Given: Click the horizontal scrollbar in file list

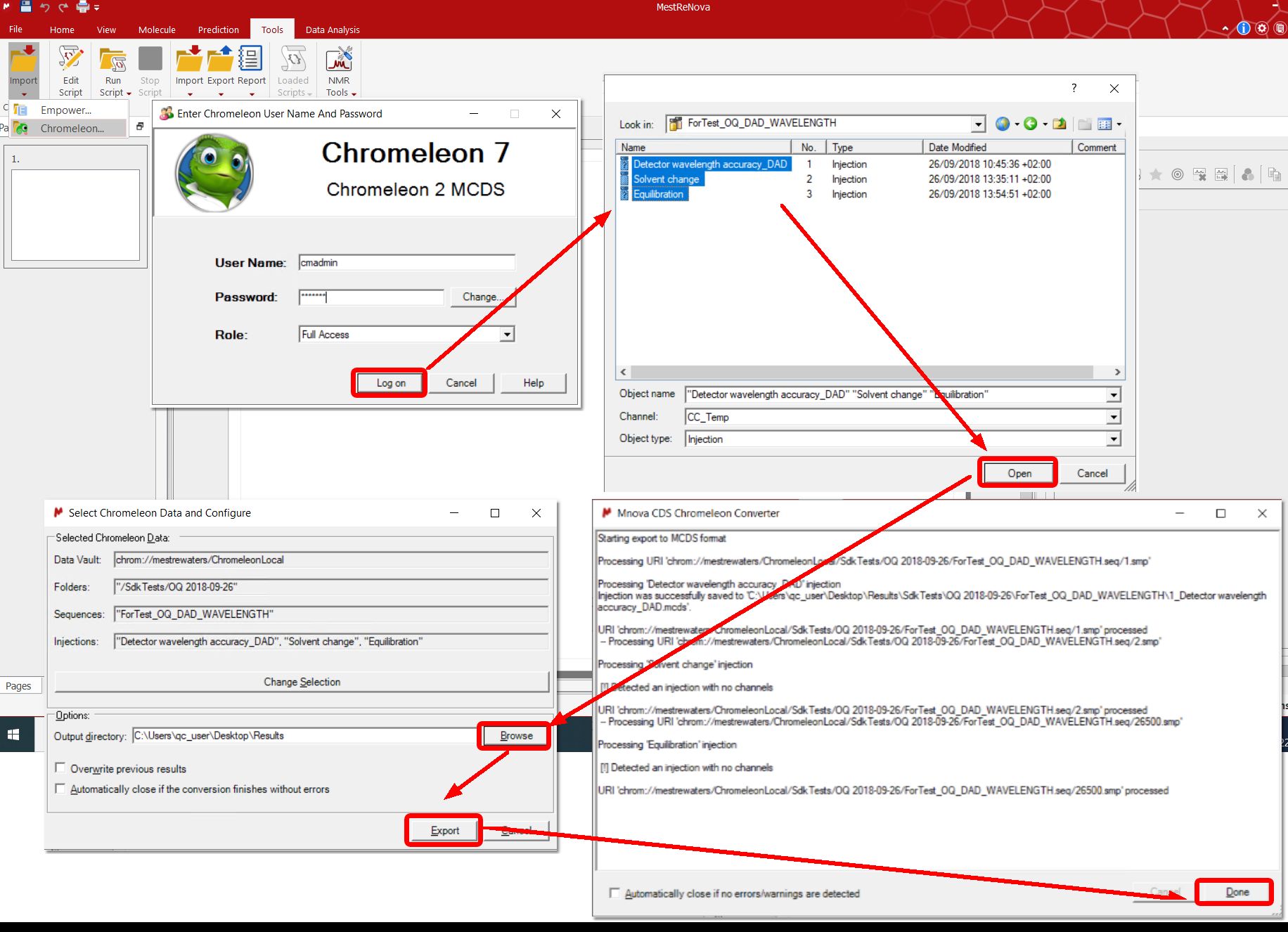Looking at the screenshot, I should (x=862, y=372).
